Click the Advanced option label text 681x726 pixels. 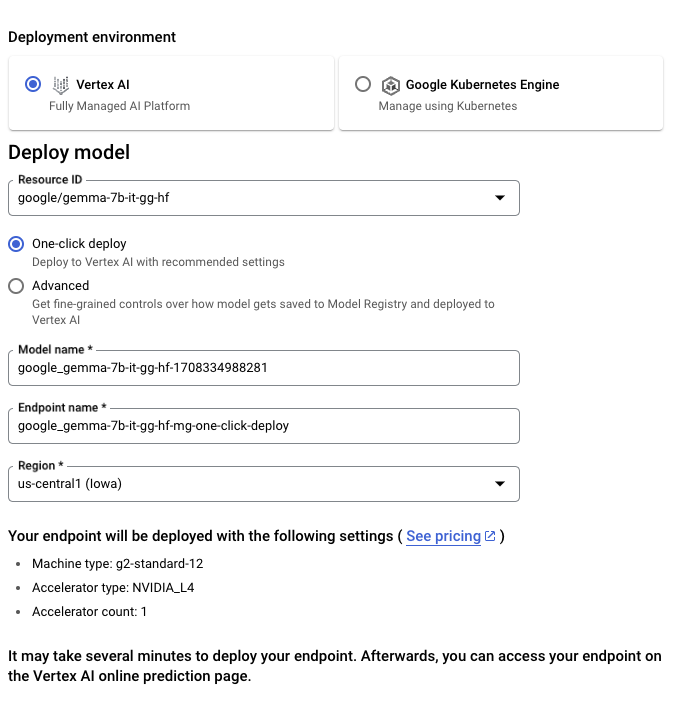[60, 286]
